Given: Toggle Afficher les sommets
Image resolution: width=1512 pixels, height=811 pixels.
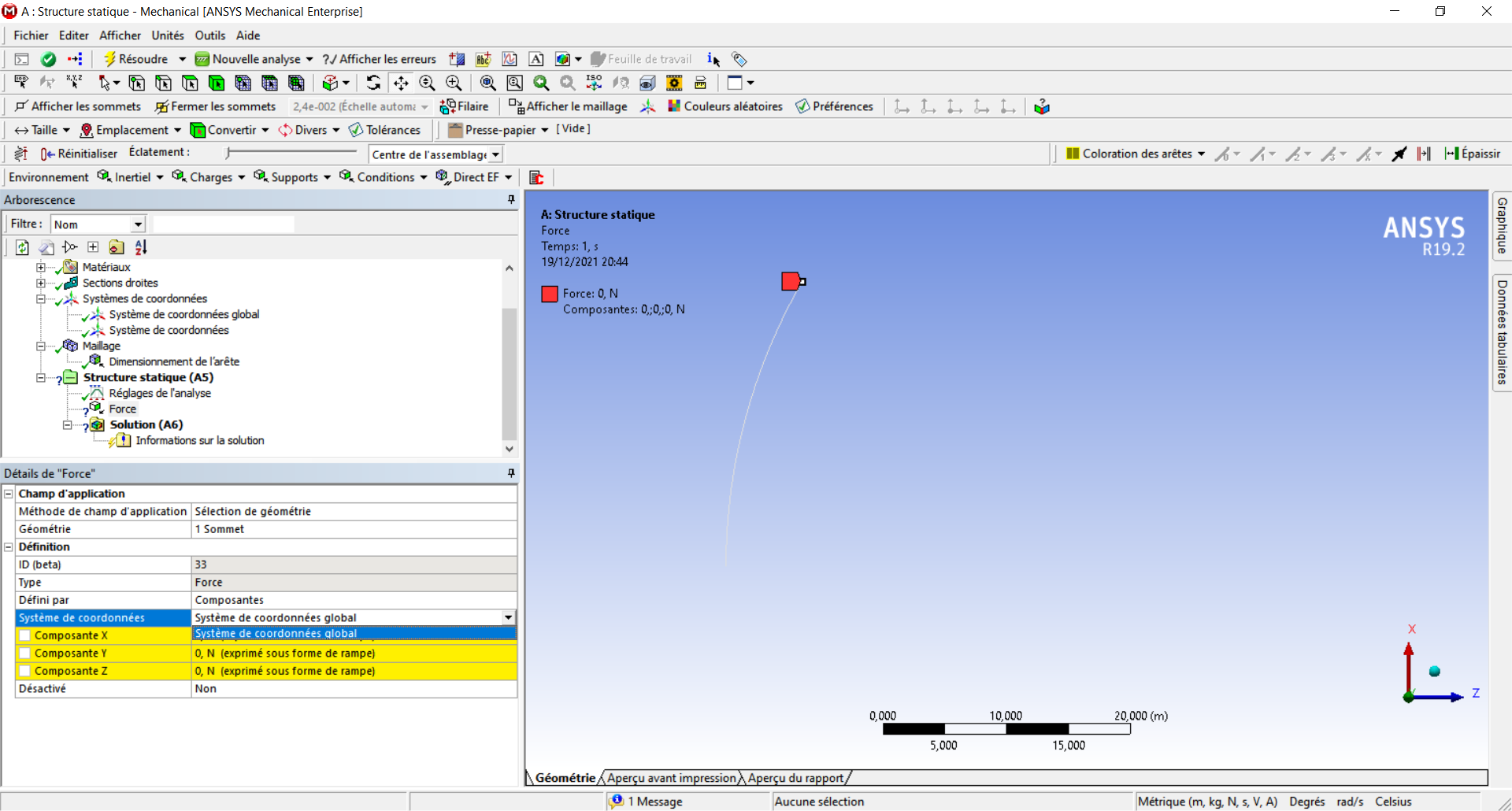Looking at the screenshot, I should [78, 106].
